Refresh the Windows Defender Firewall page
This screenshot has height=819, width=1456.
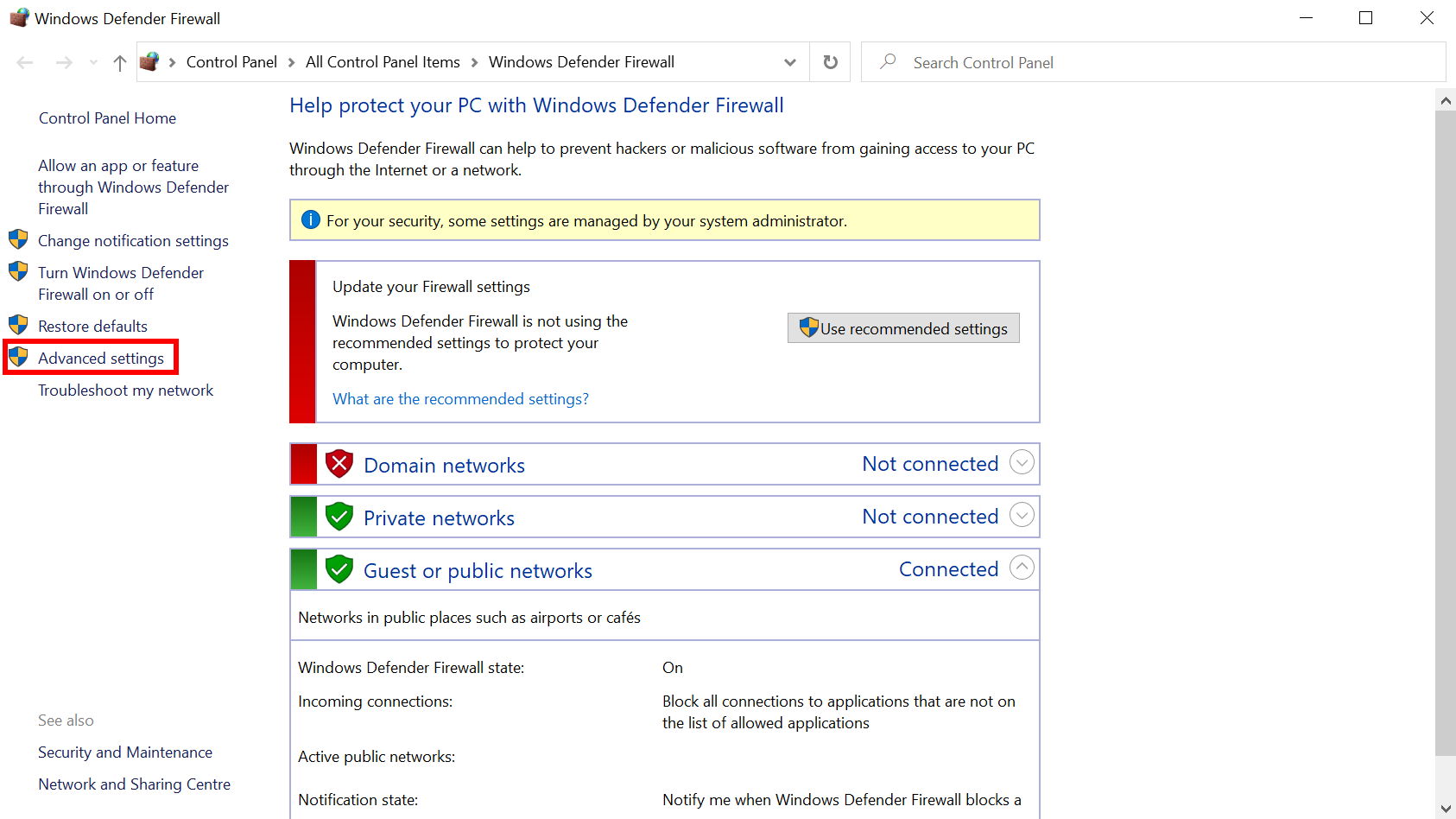point(830,62)
